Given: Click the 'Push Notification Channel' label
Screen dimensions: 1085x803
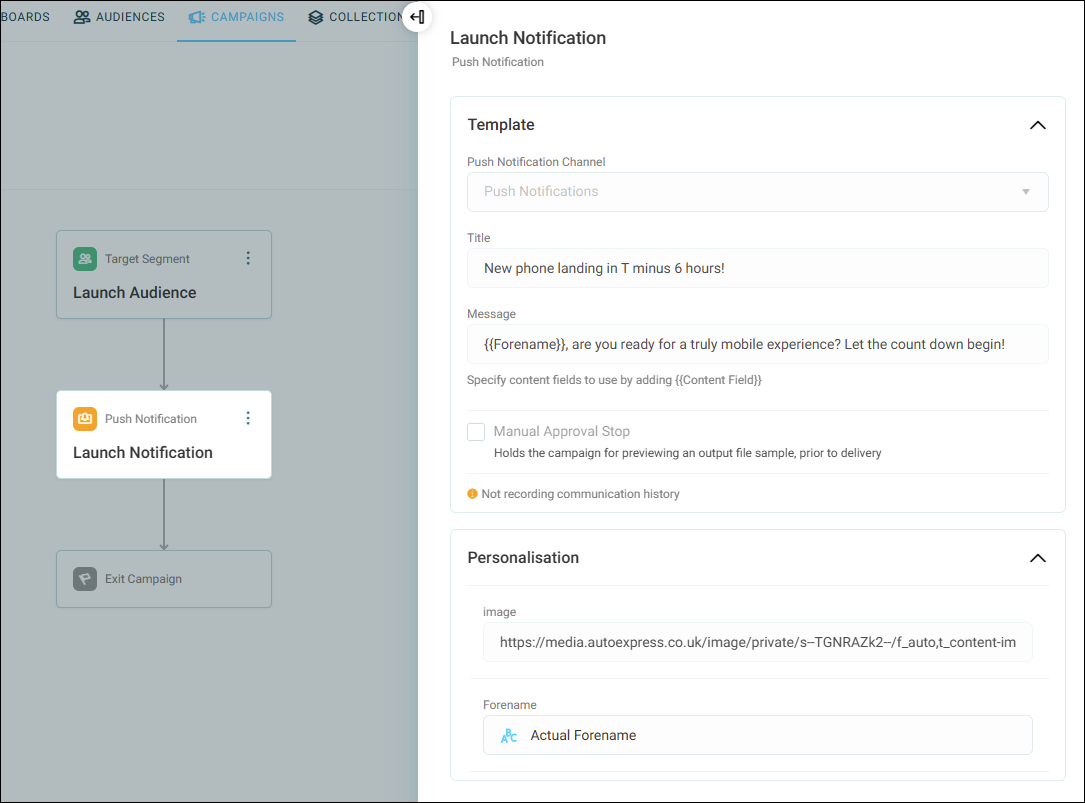Looking at the screenshot, I should [536, 162].
